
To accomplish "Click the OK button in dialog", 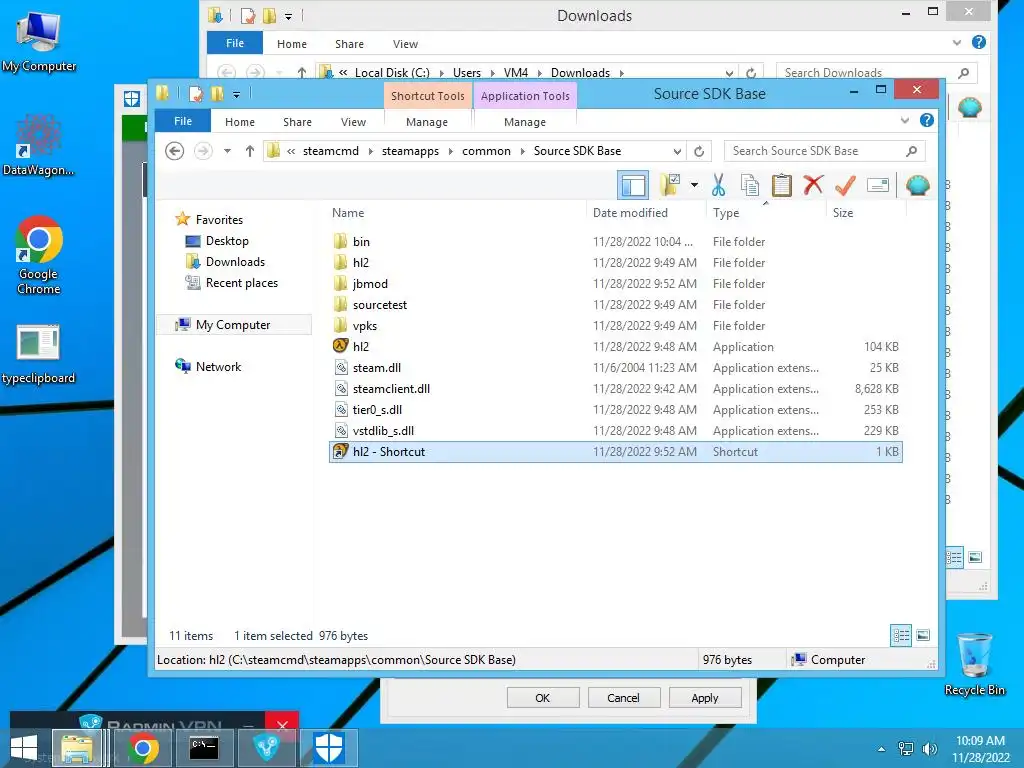I will tap(543, 697).
